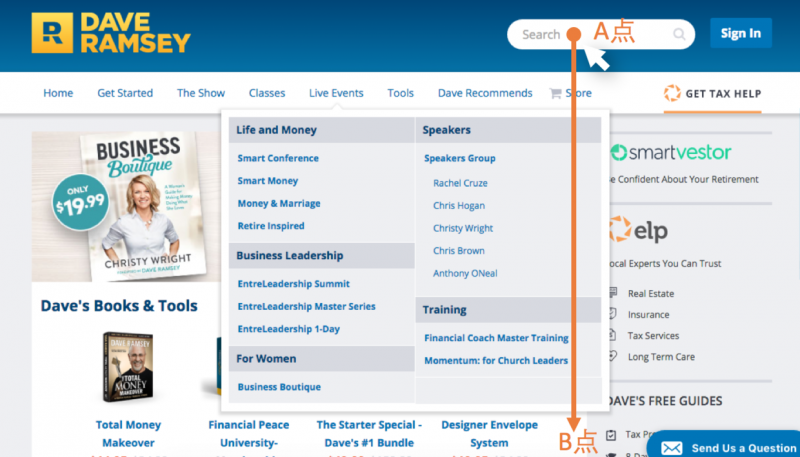Click the SmartVestor logo
Image resolution: width=800 pixels, height=457 pixels.
click(671, 152)
